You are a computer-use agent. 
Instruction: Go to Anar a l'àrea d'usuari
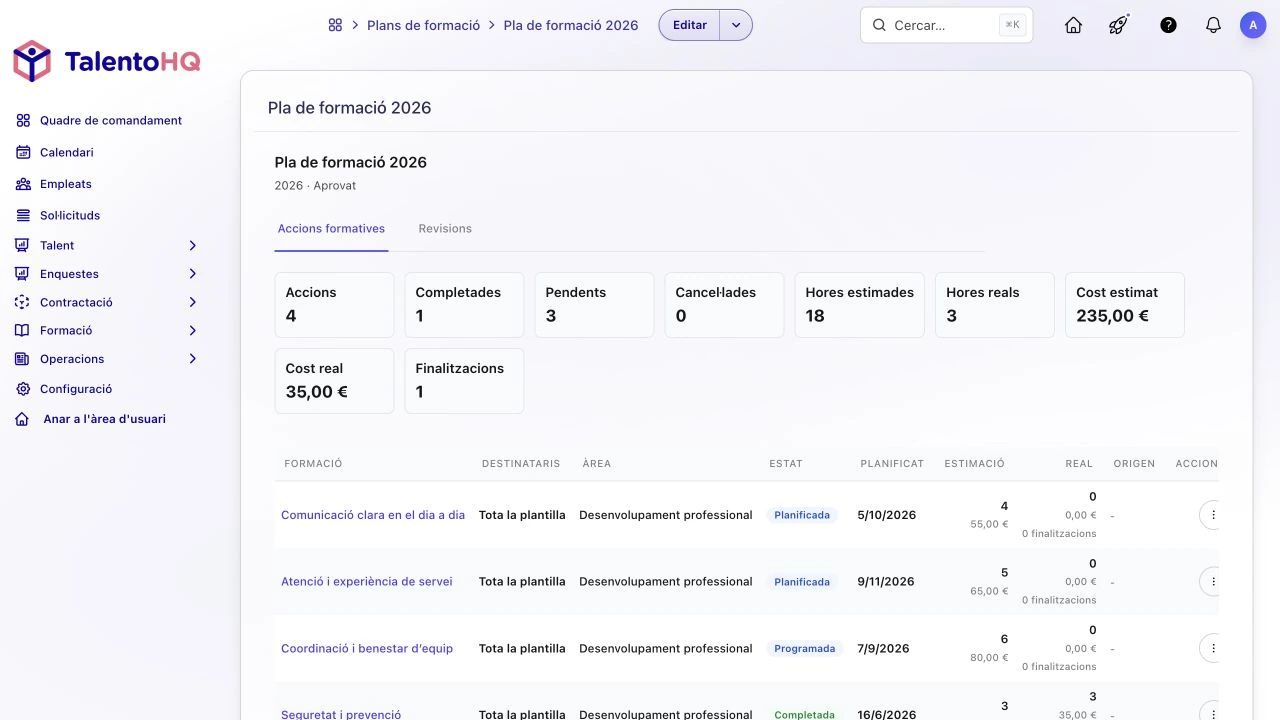pyautogui.click(x=105, y=419)
